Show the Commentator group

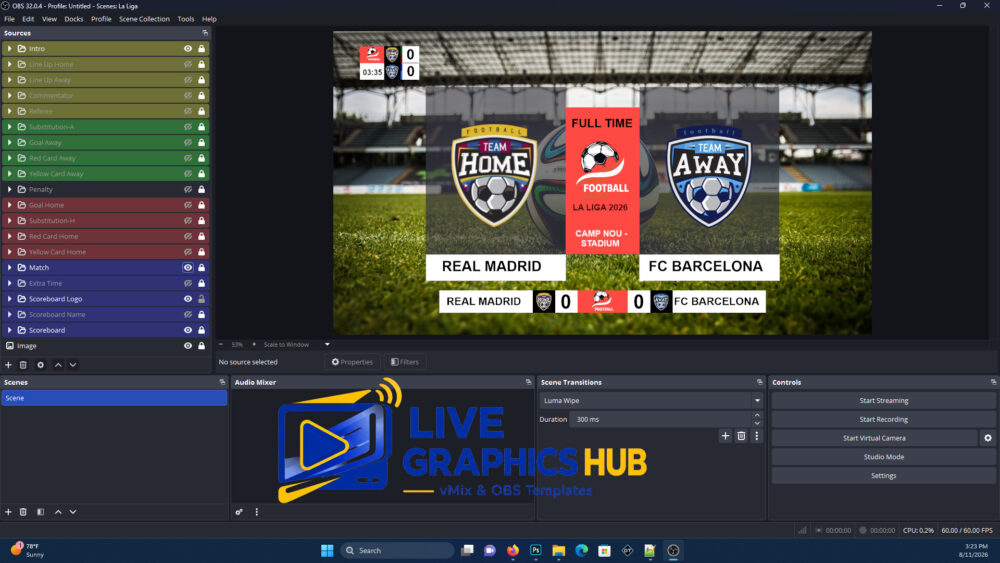click(188, 96)
